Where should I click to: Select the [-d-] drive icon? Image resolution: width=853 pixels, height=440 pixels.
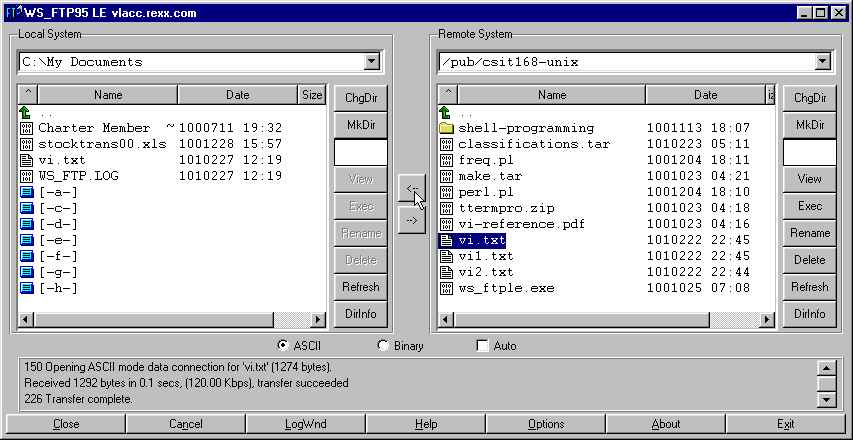point(26,224)
